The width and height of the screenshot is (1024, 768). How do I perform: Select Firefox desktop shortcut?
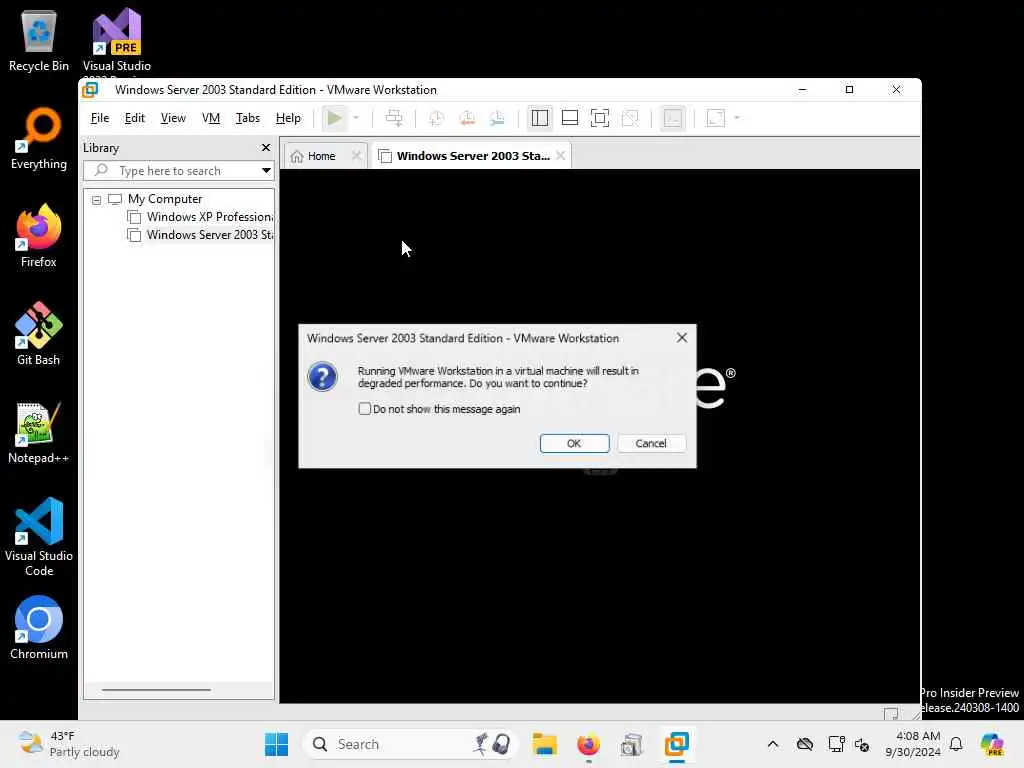pos(39,236)
